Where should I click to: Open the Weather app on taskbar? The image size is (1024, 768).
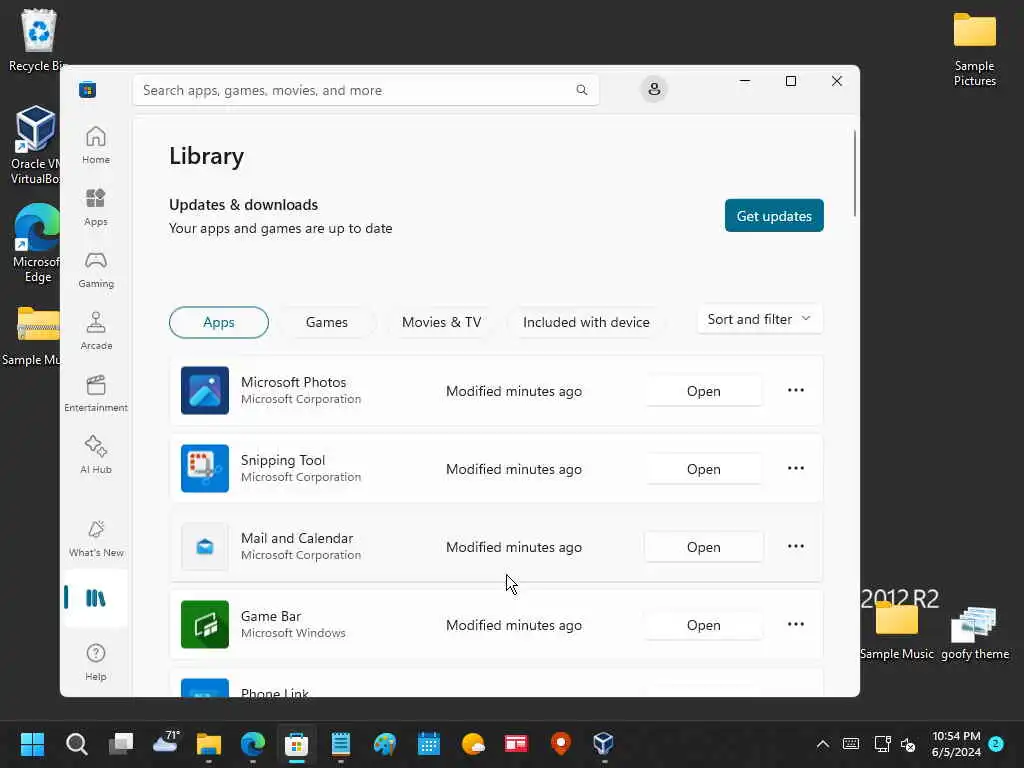[473, 744]
